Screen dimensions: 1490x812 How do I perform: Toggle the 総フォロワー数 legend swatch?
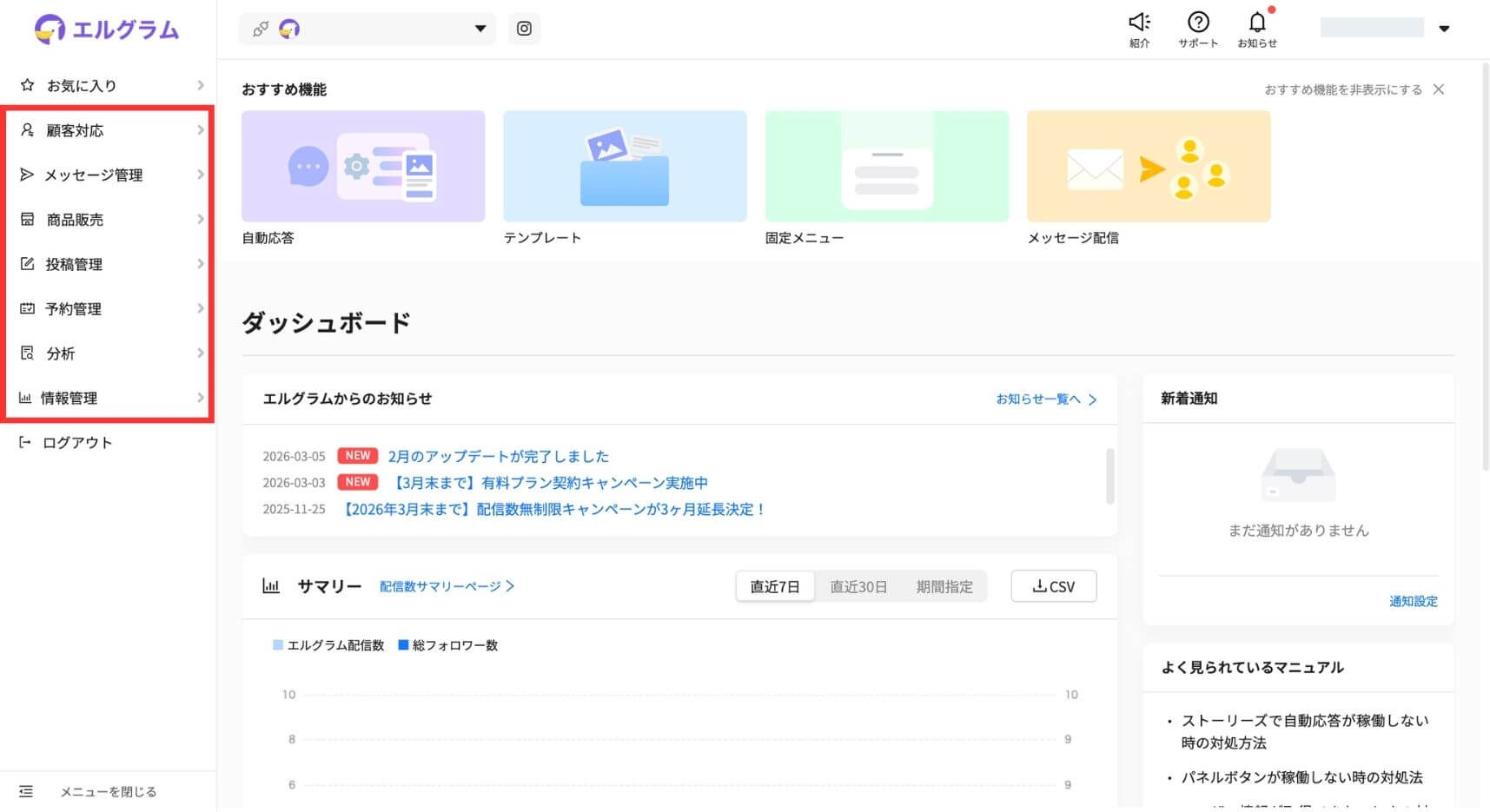coord(403,645)
